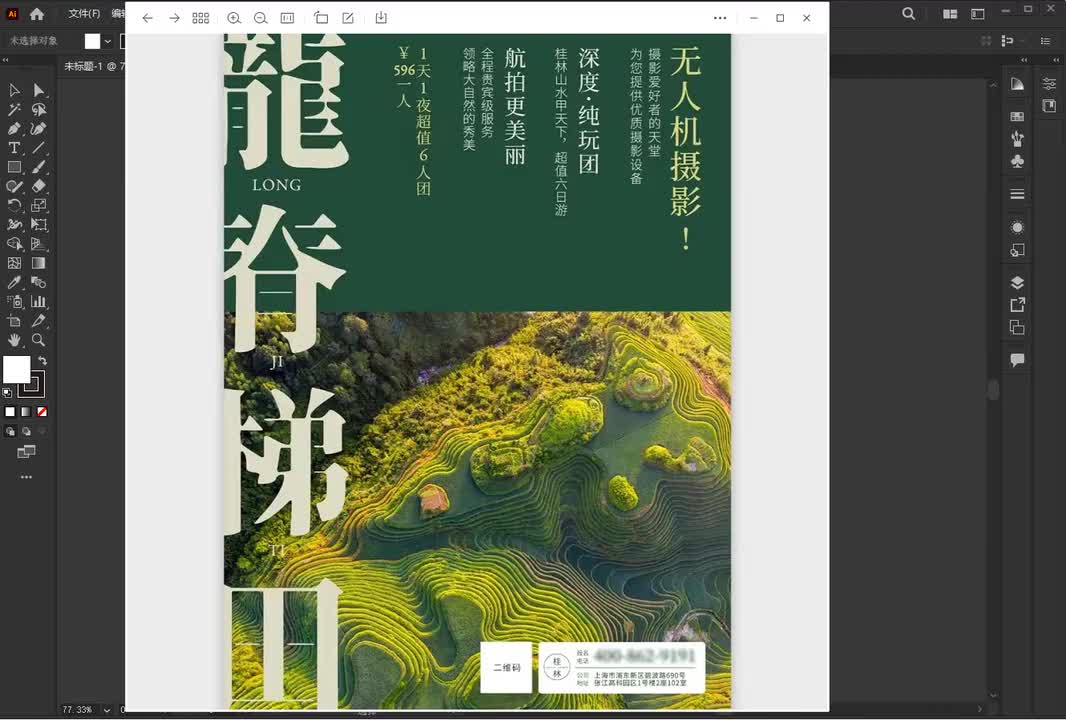Select the Column Graph tool
Screen dimensions: 1066x720
tap(39, 301)
